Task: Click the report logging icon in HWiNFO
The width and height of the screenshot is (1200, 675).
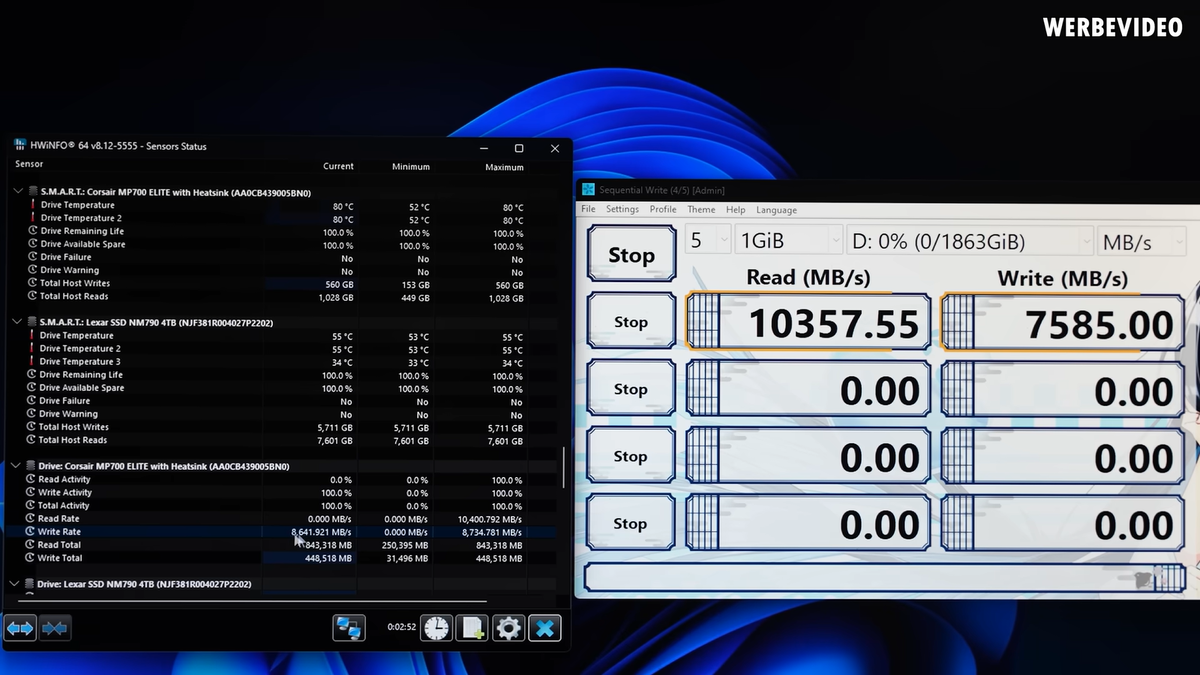Action: [x=472, y=627]
